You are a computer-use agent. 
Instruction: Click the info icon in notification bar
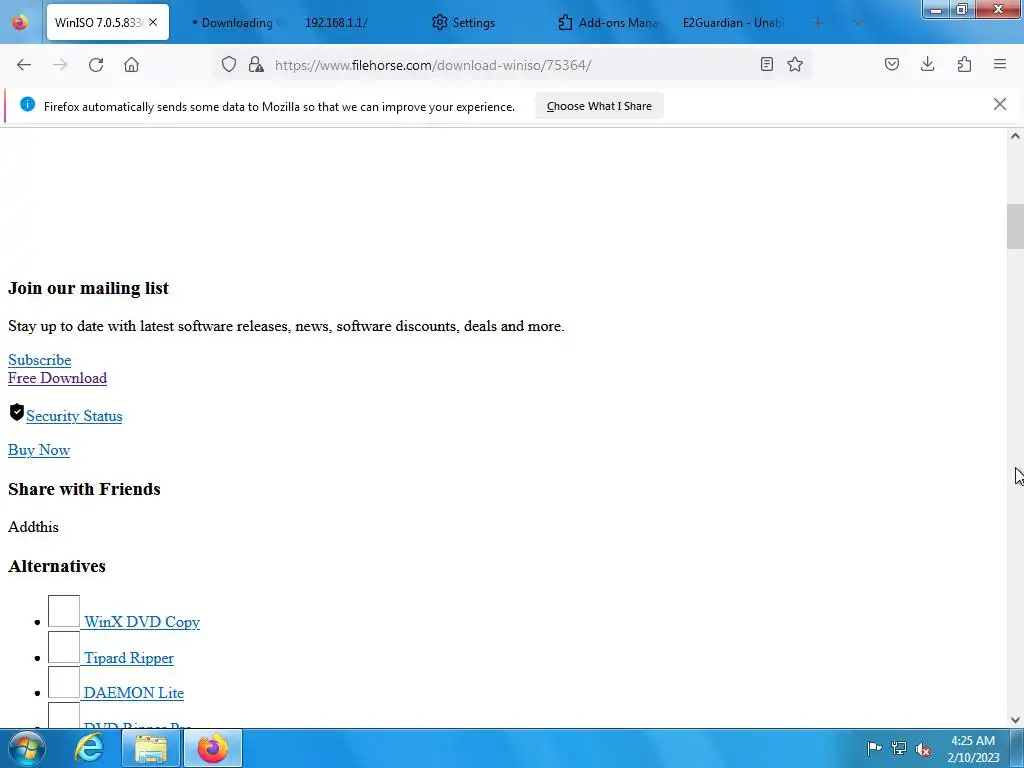[27, 104]
